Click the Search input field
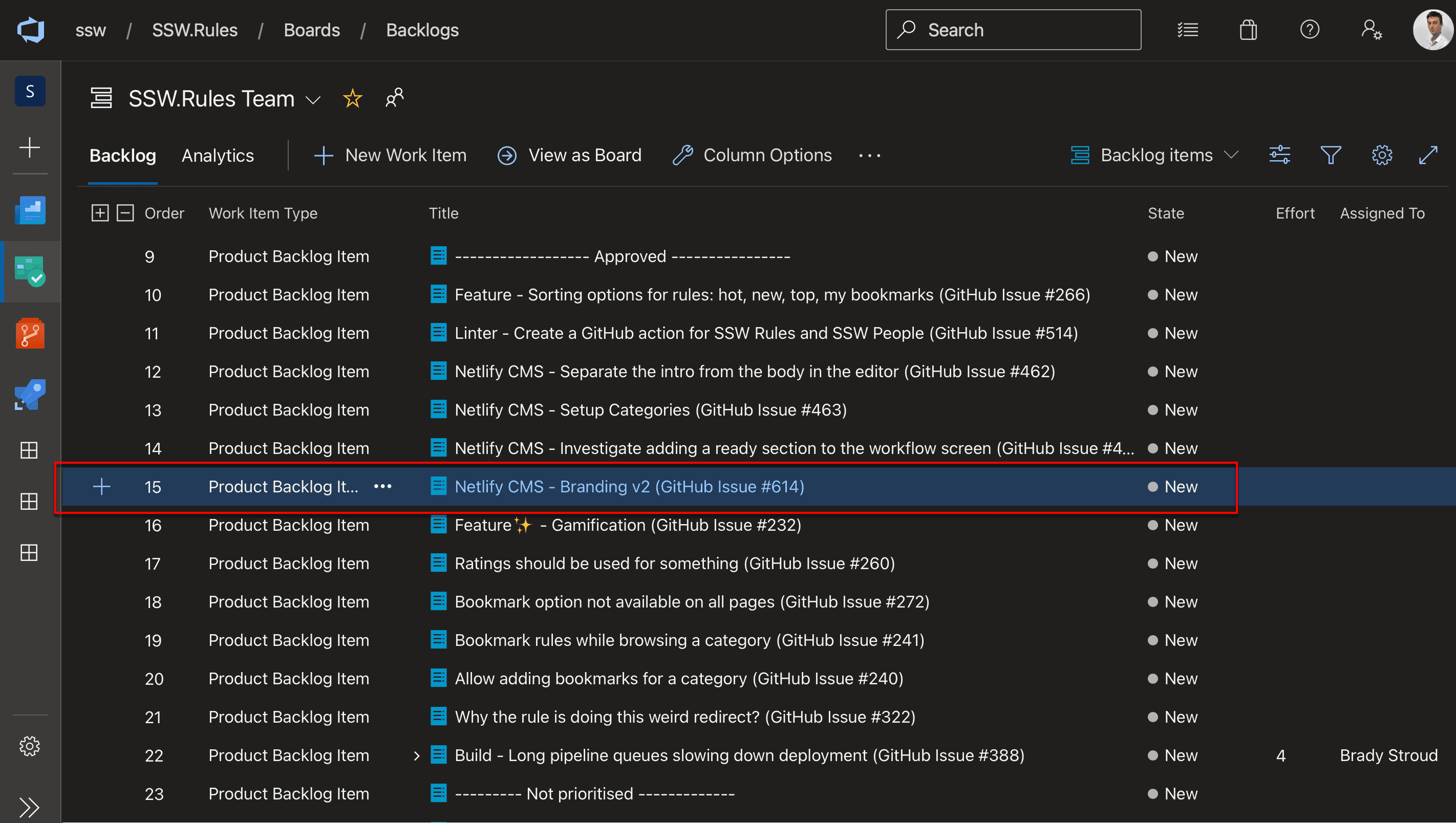Viewport: 1456px width, 823px height. pos(1013,30)
